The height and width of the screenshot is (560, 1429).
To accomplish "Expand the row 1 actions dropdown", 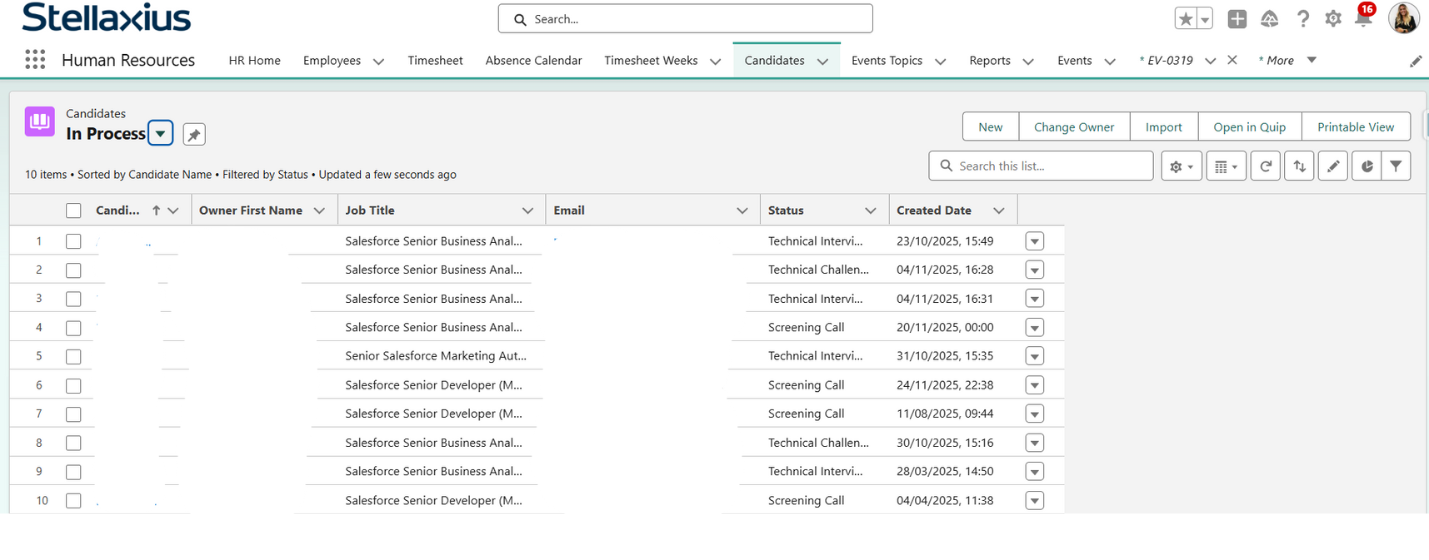I will [1034, 241].
